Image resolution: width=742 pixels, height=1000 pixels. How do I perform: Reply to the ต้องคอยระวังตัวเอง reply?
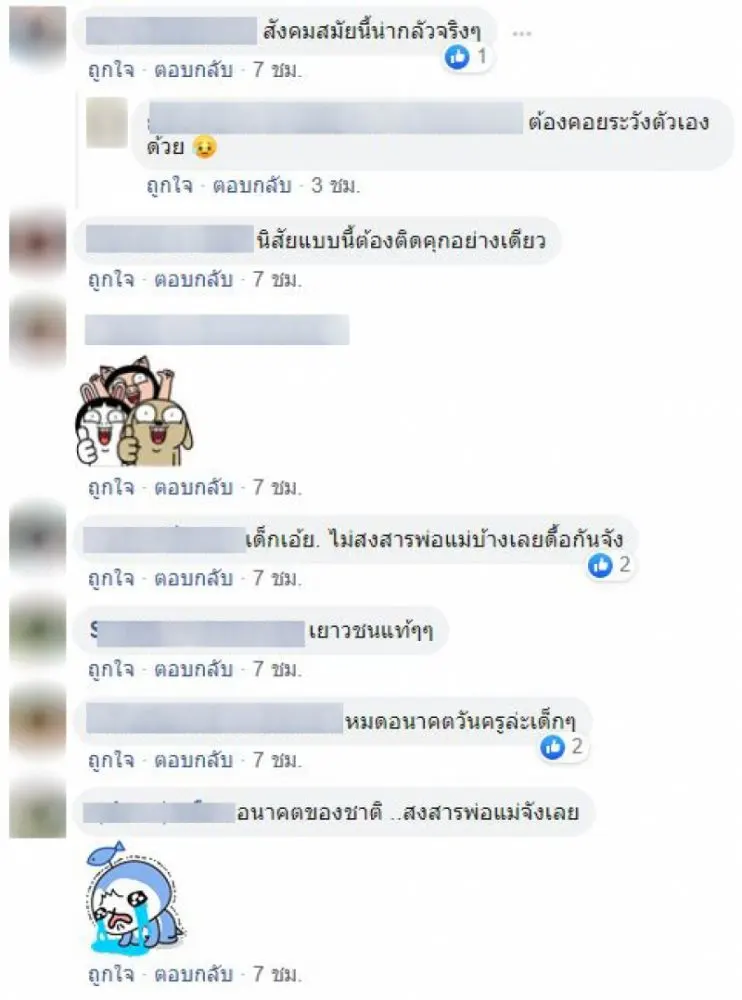click(251, 186)
